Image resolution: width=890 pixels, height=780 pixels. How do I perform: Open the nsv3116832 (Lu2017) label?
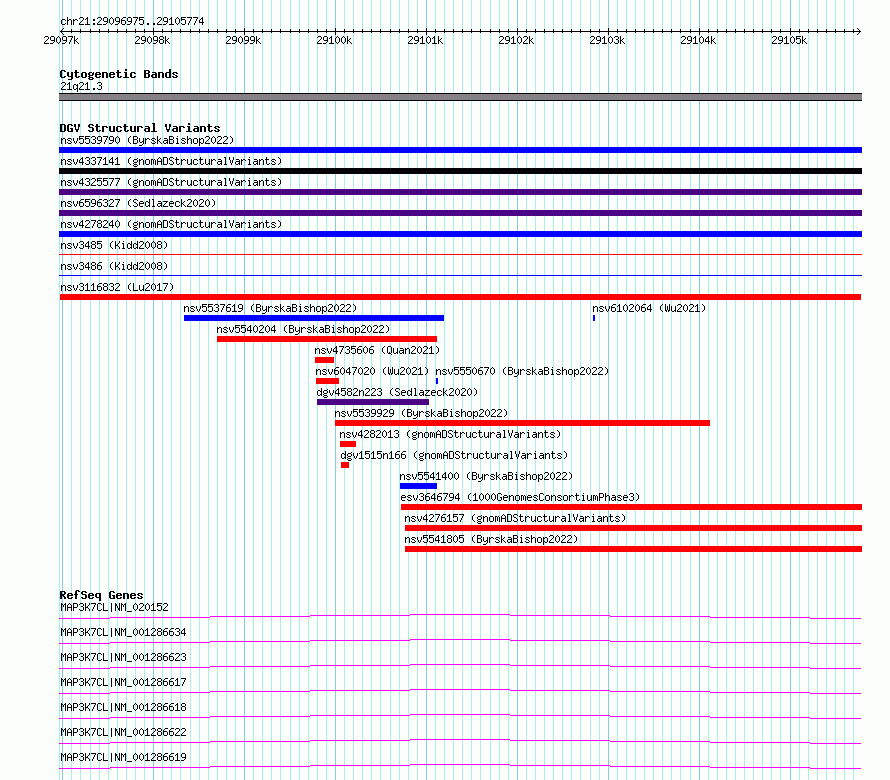117,287
